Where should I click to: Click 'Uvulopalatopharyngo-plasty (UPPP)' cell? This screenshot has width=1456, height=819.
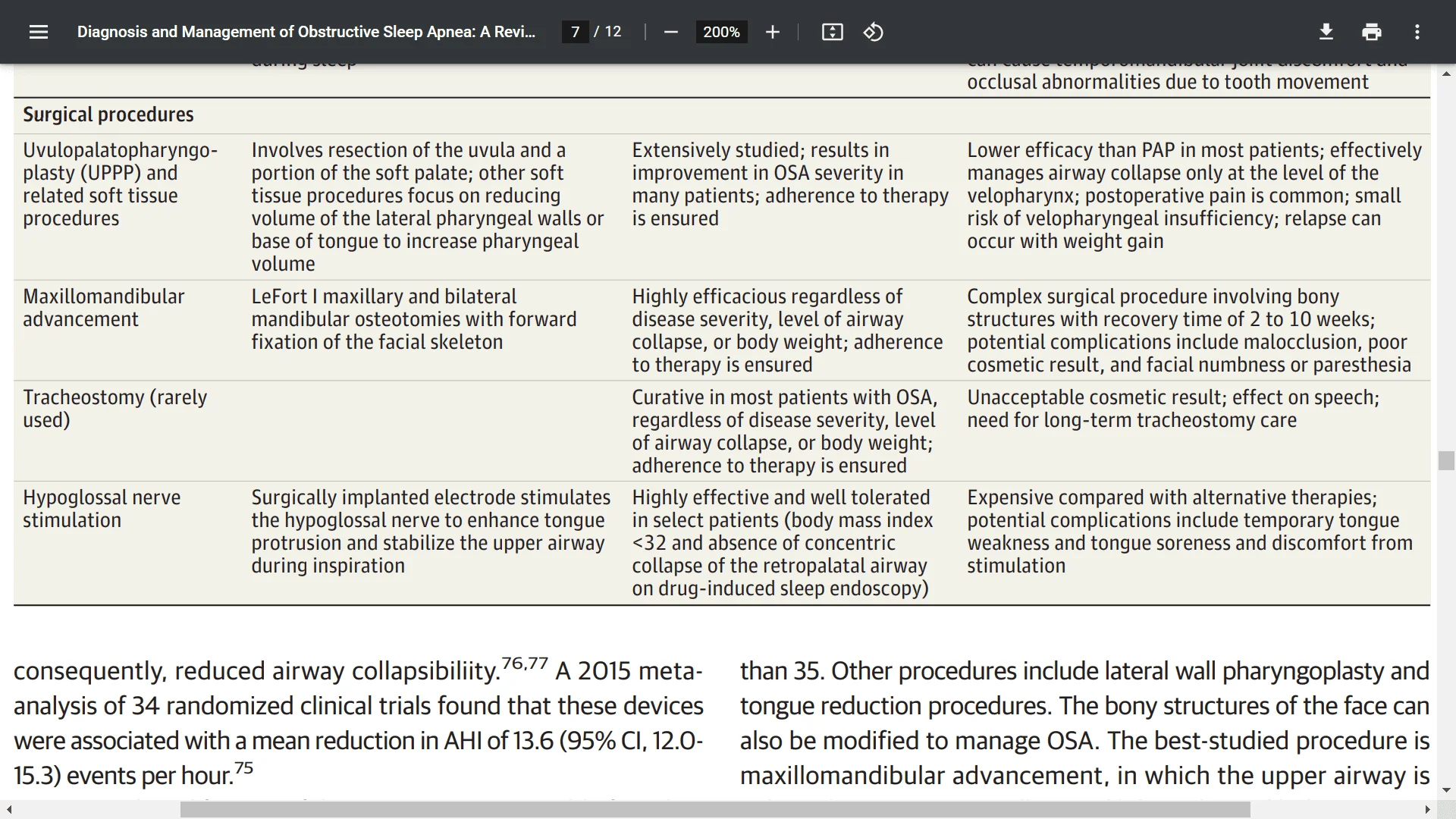pos(120,184)
